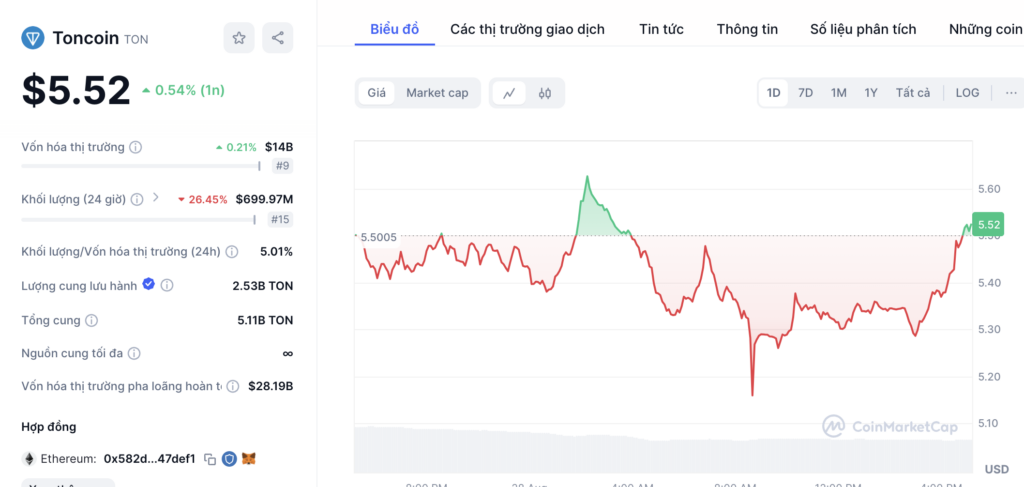Click the Hợp đồng section heading
This screenshot has width=1024, height=487.
49,427
